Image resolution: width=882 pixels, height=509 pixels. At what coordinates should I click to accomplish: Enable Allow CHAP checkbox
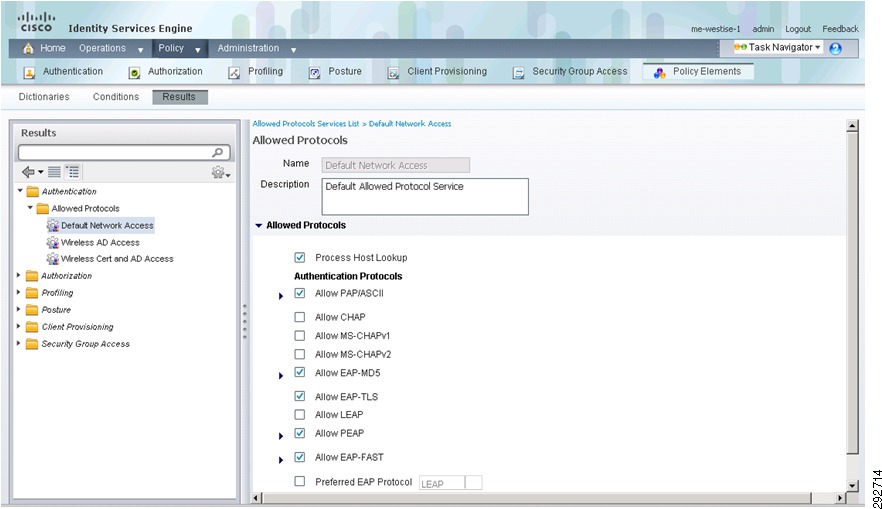click(x=300, y=317)
